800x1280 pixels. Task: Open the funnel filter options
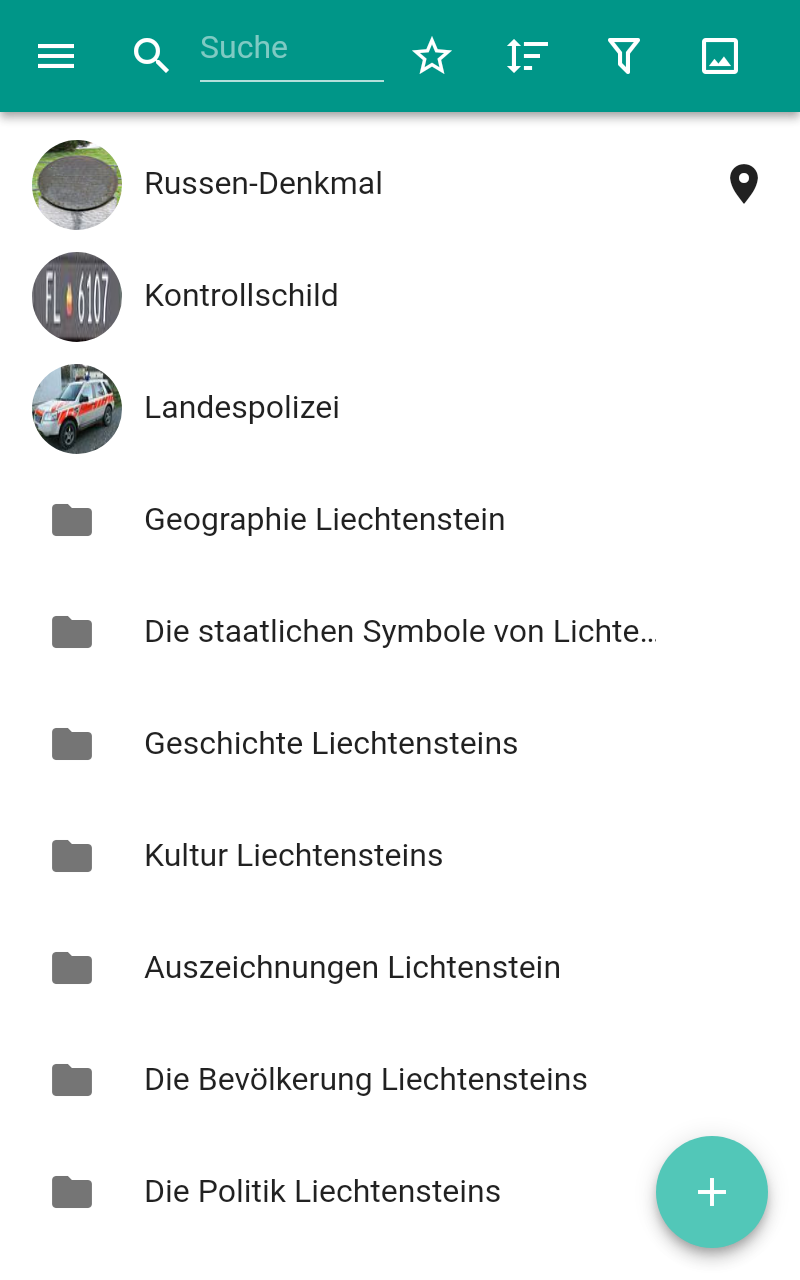pos(623,56)
